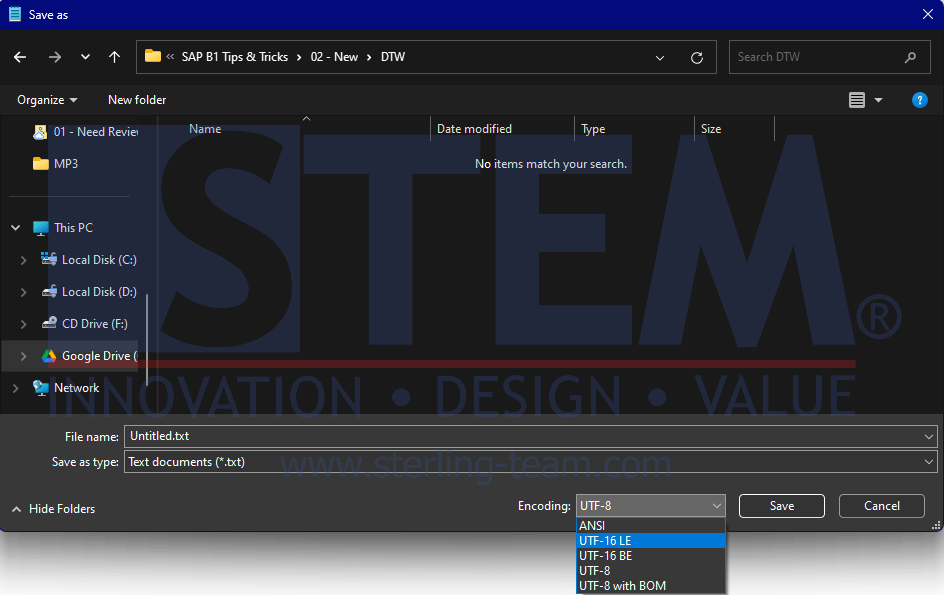The height and width of the screenshot is (595, 944).
Task: Click the Save button
Action: pyautogui.click(x=781, y=506)
